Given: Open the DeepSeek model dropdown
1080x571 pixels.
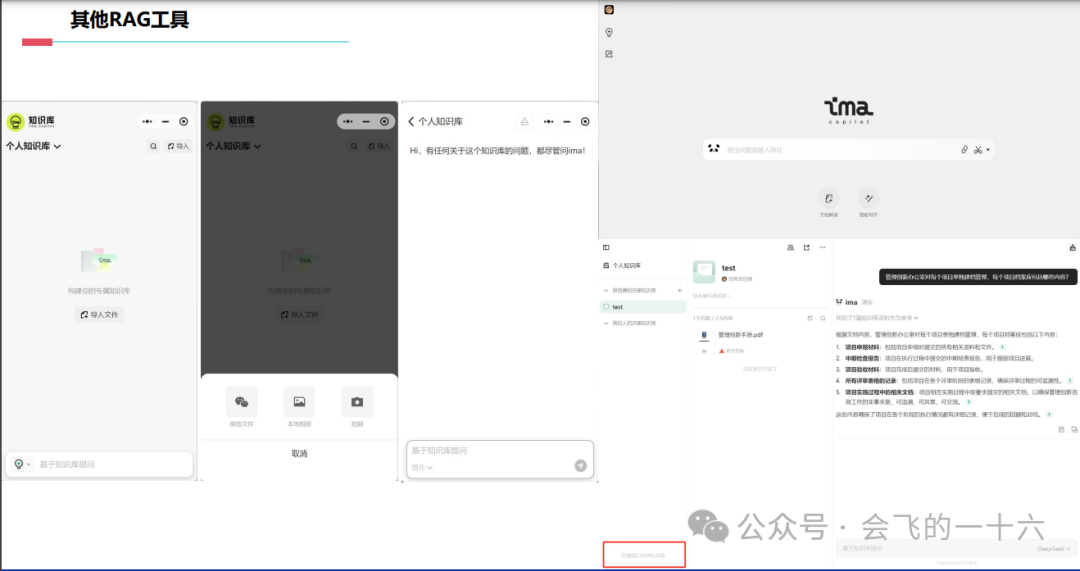Looking at the screenshot, I should pos(1055,549).
